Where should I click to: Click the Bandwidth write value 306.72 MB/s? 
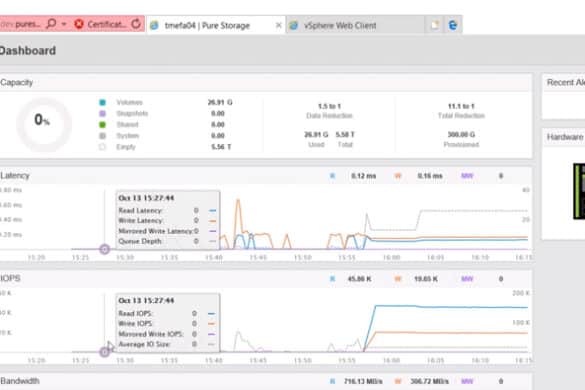point(429,381)
